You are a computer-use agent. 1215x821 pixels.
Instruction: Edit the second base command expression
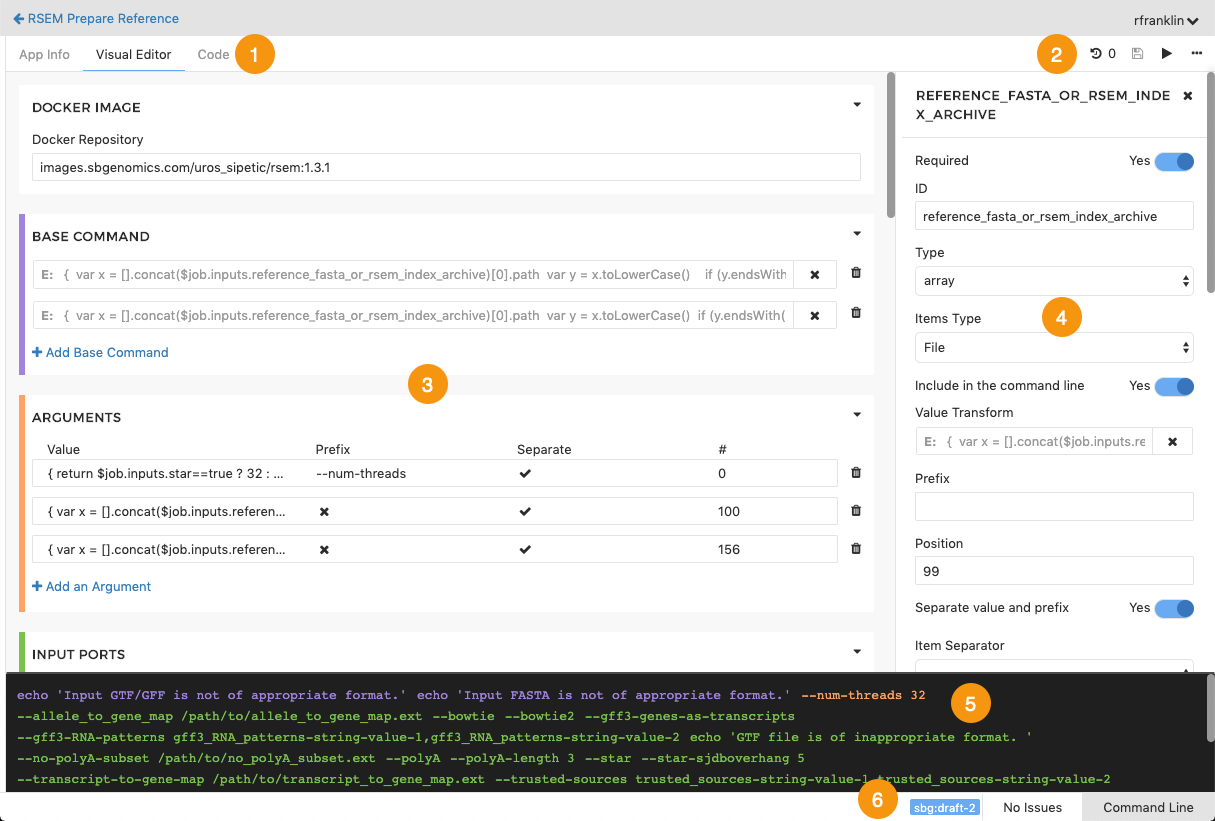point(413,315)
